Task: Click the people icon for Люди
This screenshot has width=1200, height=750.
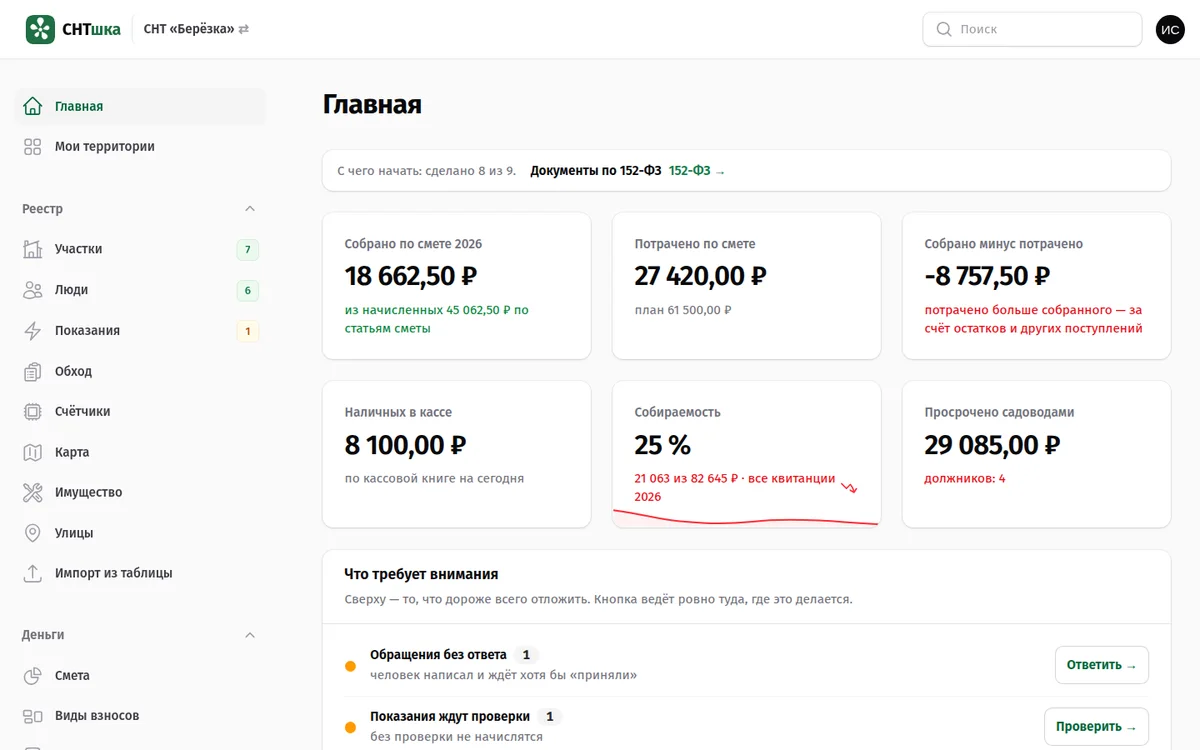Action: tap(33, 290)
